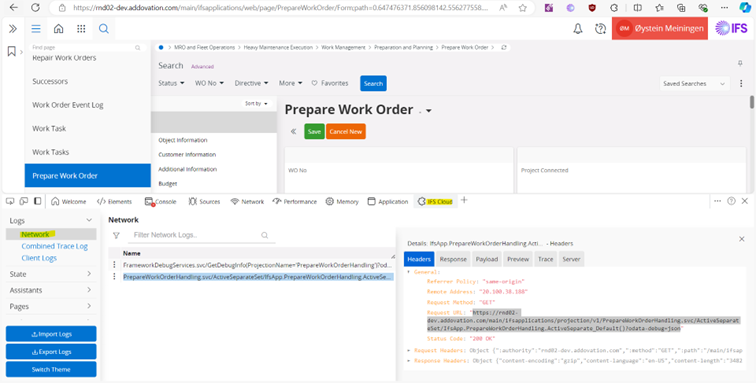Click the green Save button
Image resolution: width=756 pixels, height=383 pixels.
[x=314, y=131]
